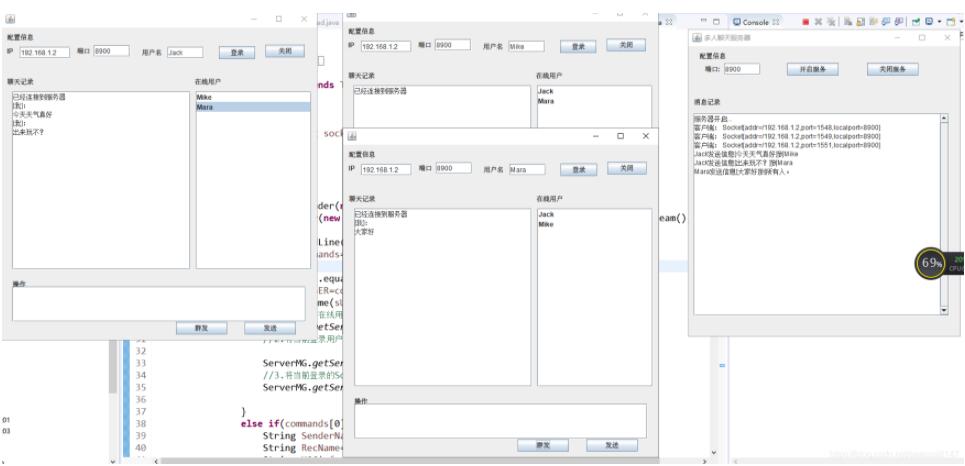Focus the message text area in the Jack window
Screen dimensions: 965x466
(159, 303)
